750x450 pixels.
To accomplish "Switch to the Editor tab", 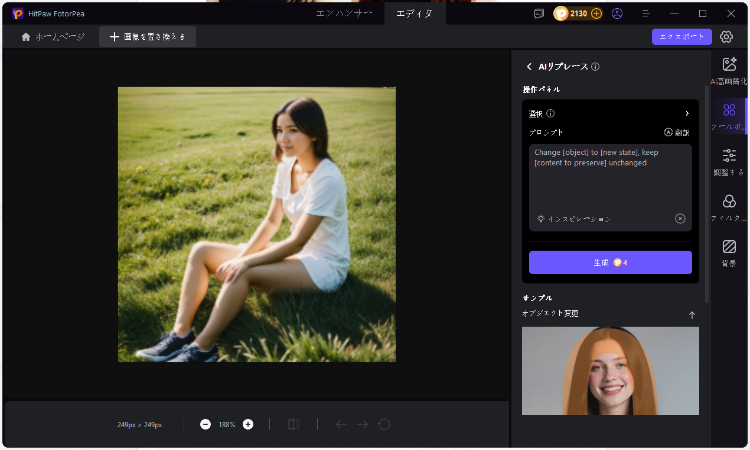I will [414, 14].
